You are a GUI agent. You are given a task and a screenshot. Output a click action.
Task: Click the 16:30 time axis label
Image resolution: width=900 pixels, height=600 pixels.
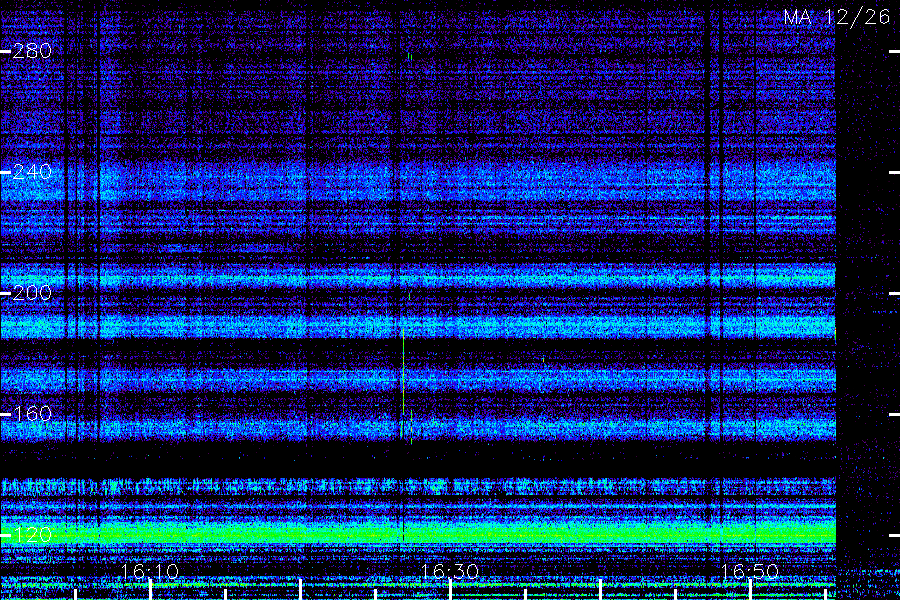click(450, 571)
